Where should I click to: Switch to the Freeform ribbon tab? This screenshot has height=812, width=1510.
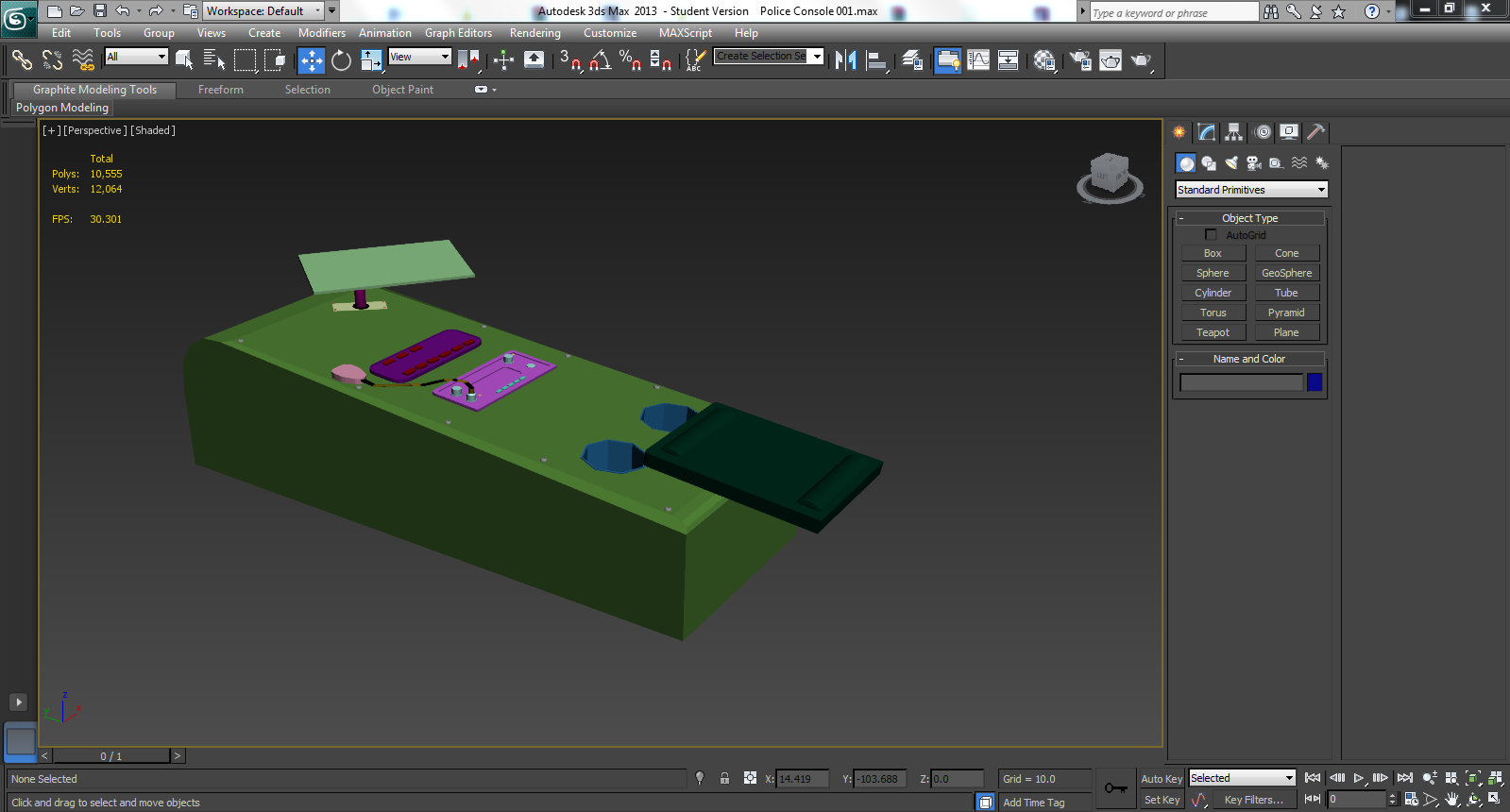(221, 90)
